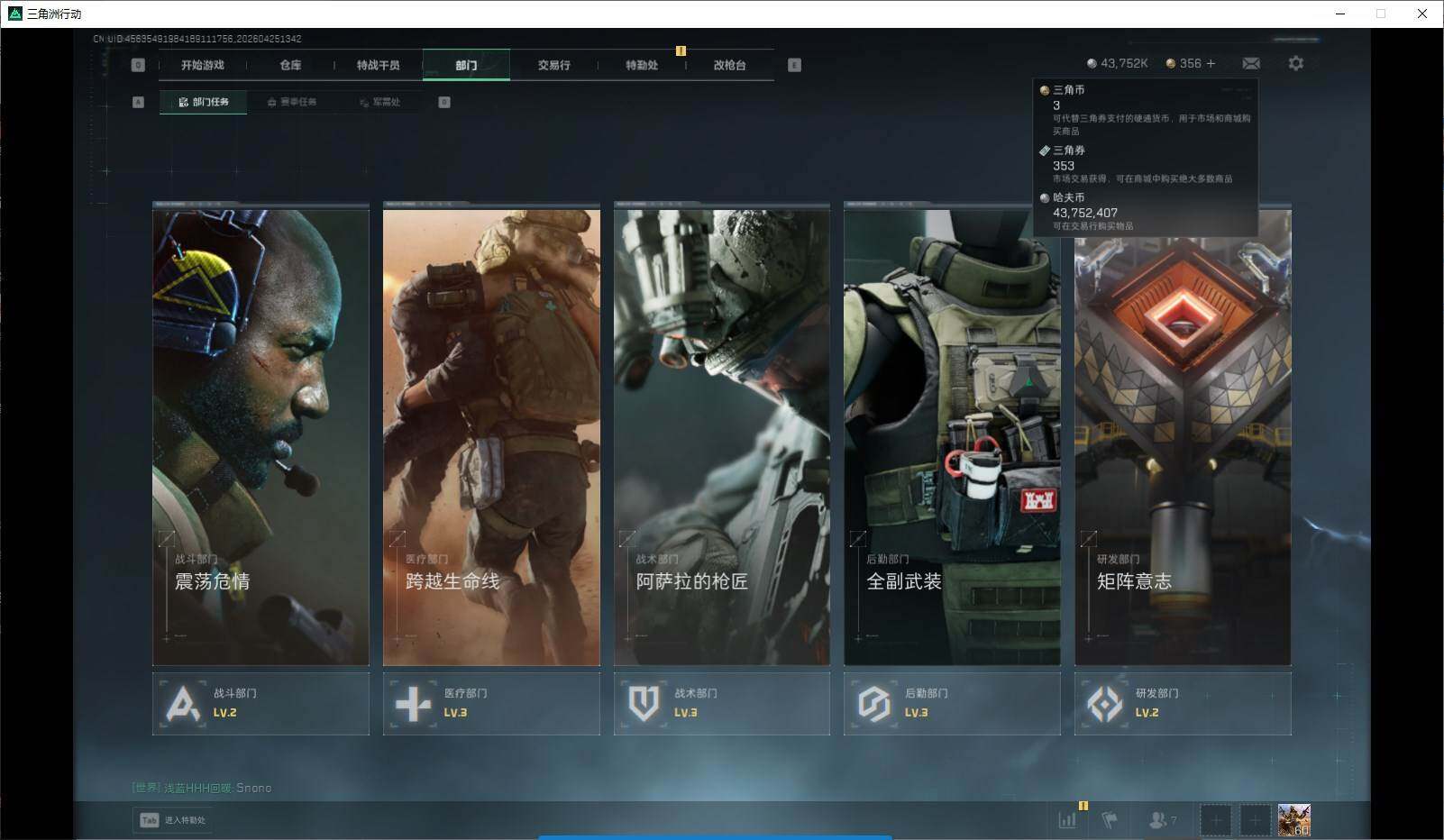Open the settings gear icon
The width and height of the screenshot is (1444, 840).
(1295, 63)
